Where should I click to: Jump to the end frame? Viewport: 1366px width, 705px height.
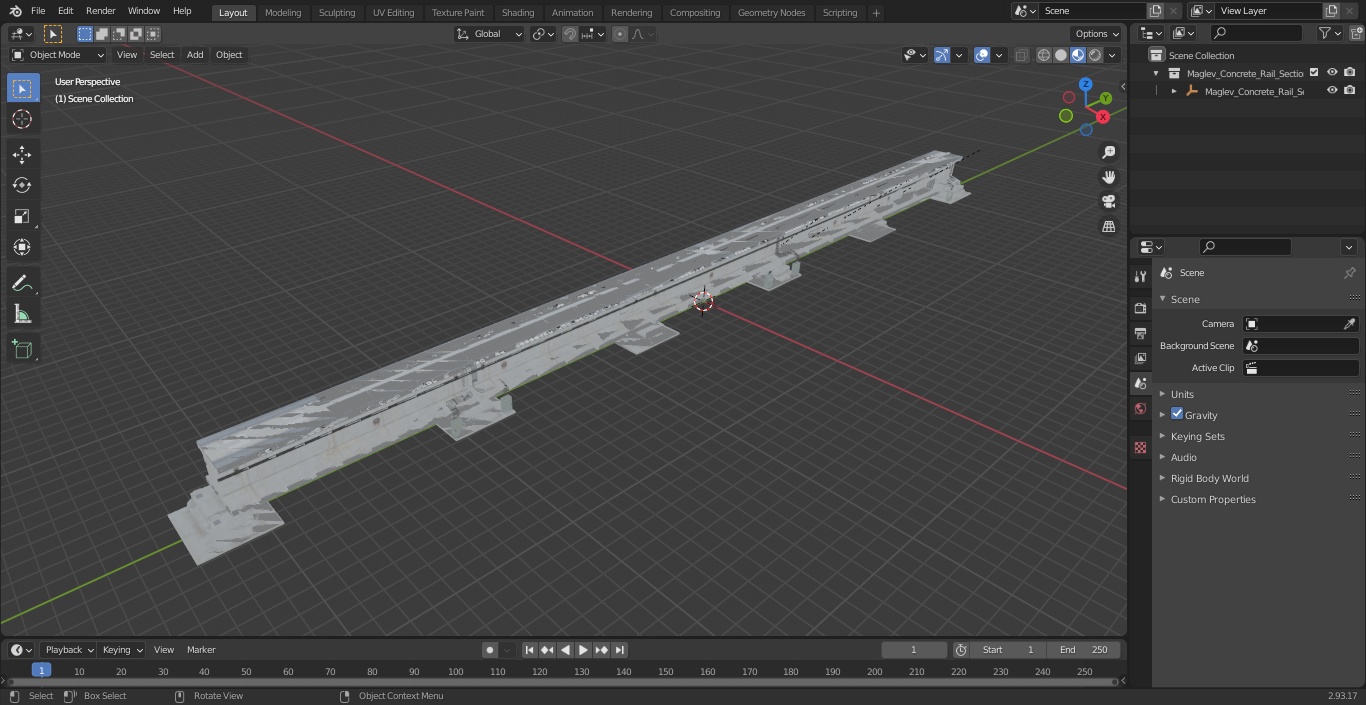coord(620,650)
